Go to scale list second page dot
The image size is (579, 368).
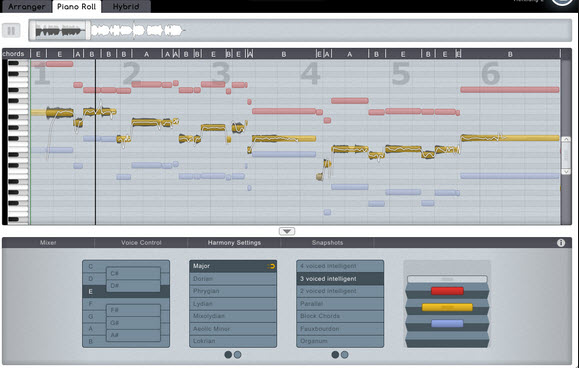click(238, 355)
